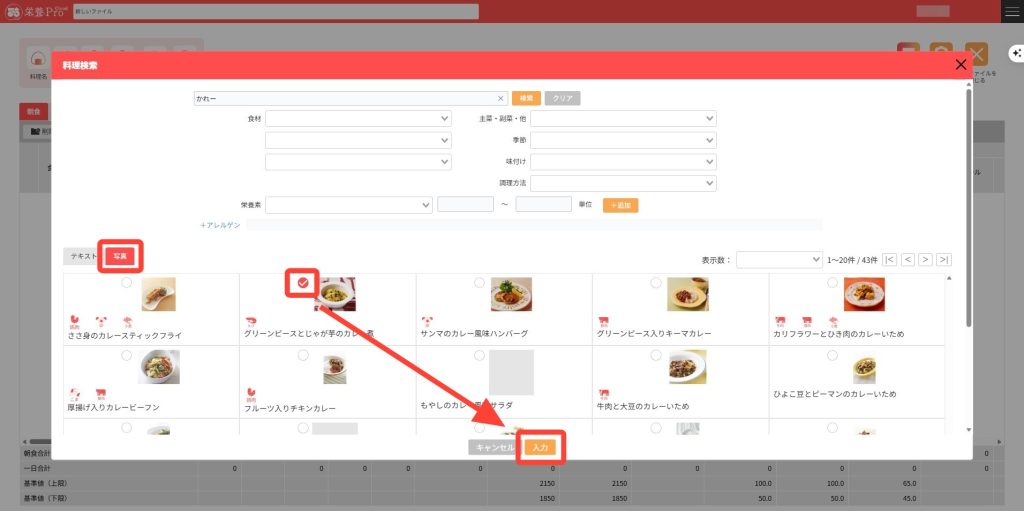Expand the 季節 dropdown
This screenshot has width=1024, height=511.
(623, 140)
